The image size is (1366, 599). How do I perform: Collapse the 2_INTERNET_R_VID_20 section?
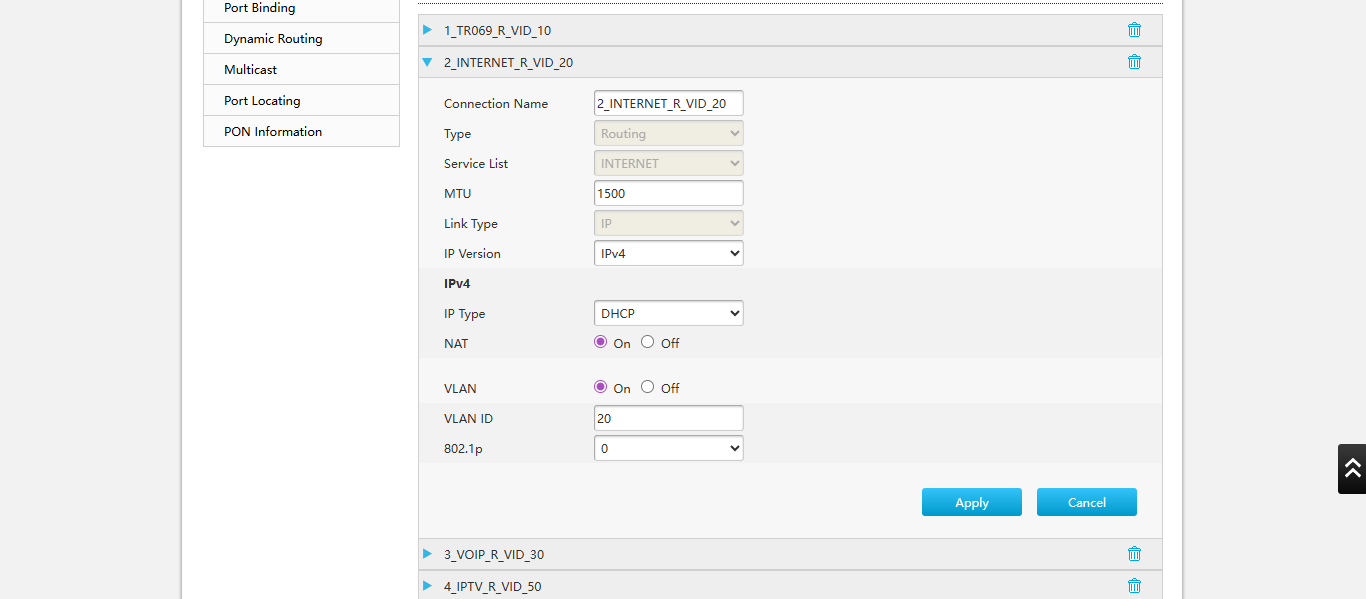(428, 62)
